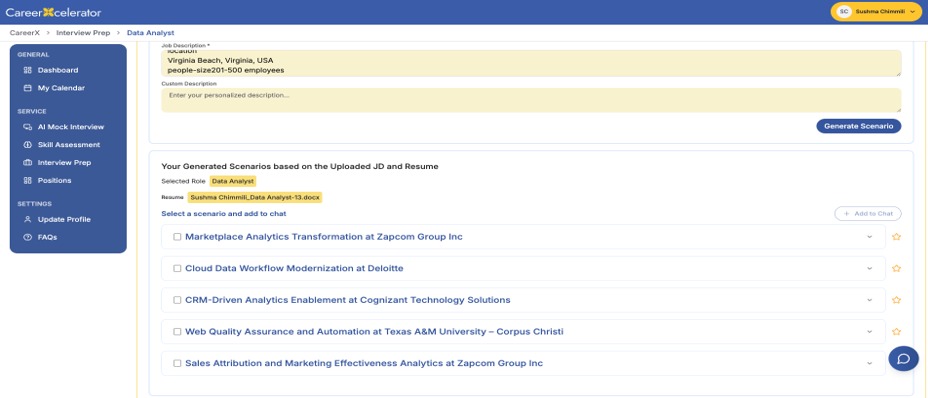Click the Custom Description input field
Screen dimensions: 928x398
pyautogui.click(x=531, y=100)
